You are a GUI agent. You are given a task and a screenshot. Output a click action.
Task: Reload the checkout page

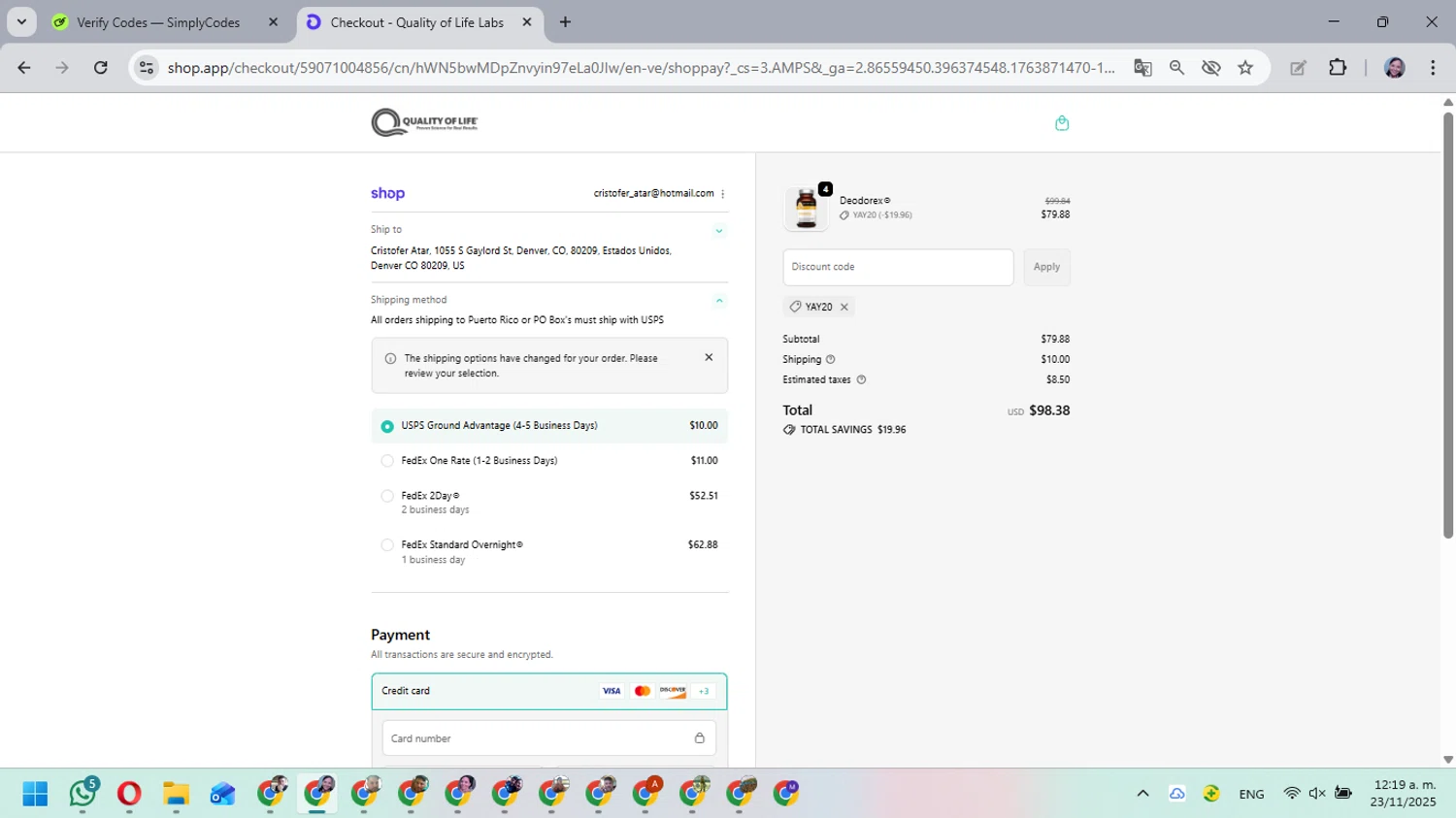[x=100, y=68]
